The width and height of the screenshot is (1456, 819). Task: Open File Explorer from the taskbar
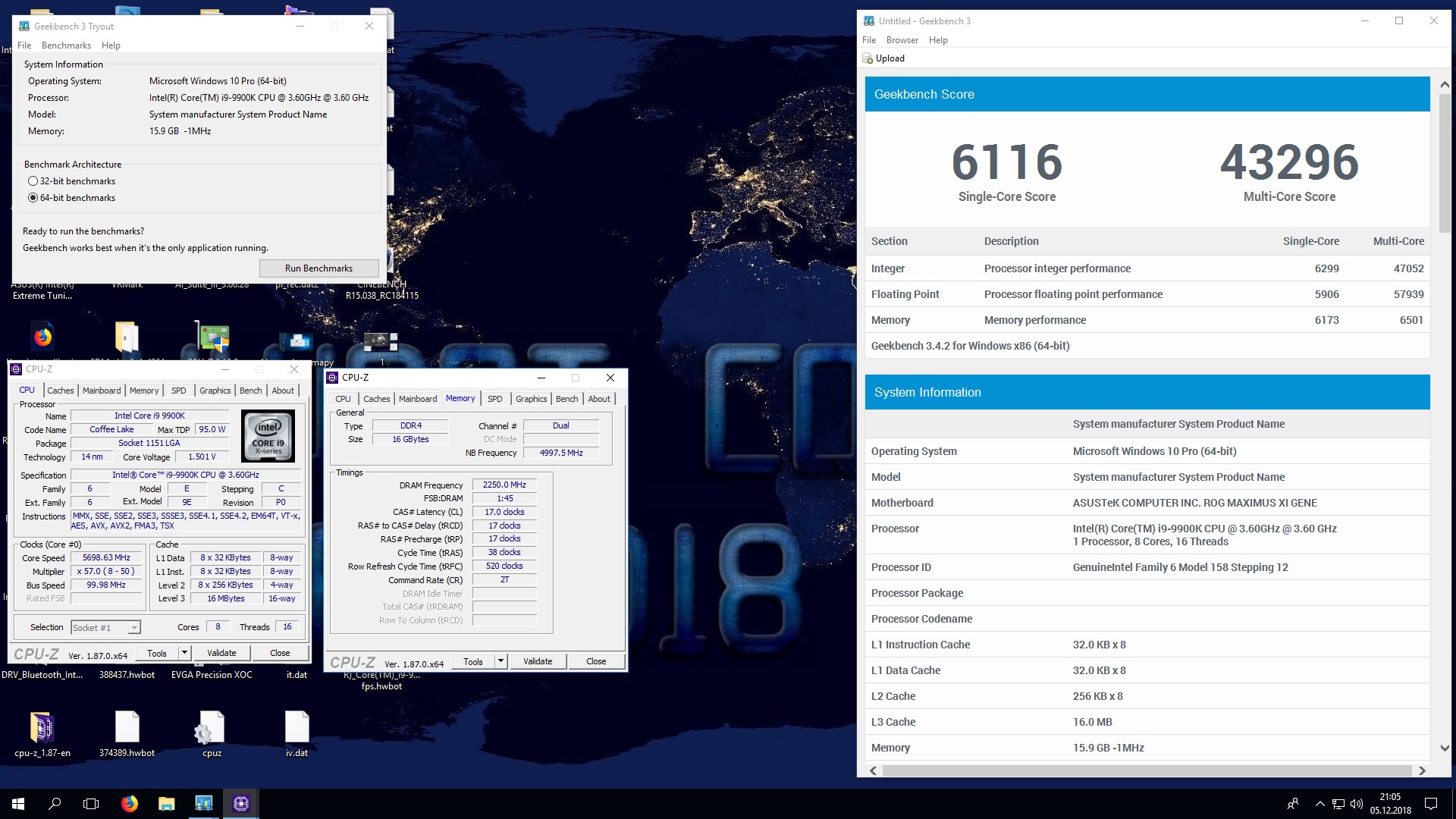click(166, 804)
